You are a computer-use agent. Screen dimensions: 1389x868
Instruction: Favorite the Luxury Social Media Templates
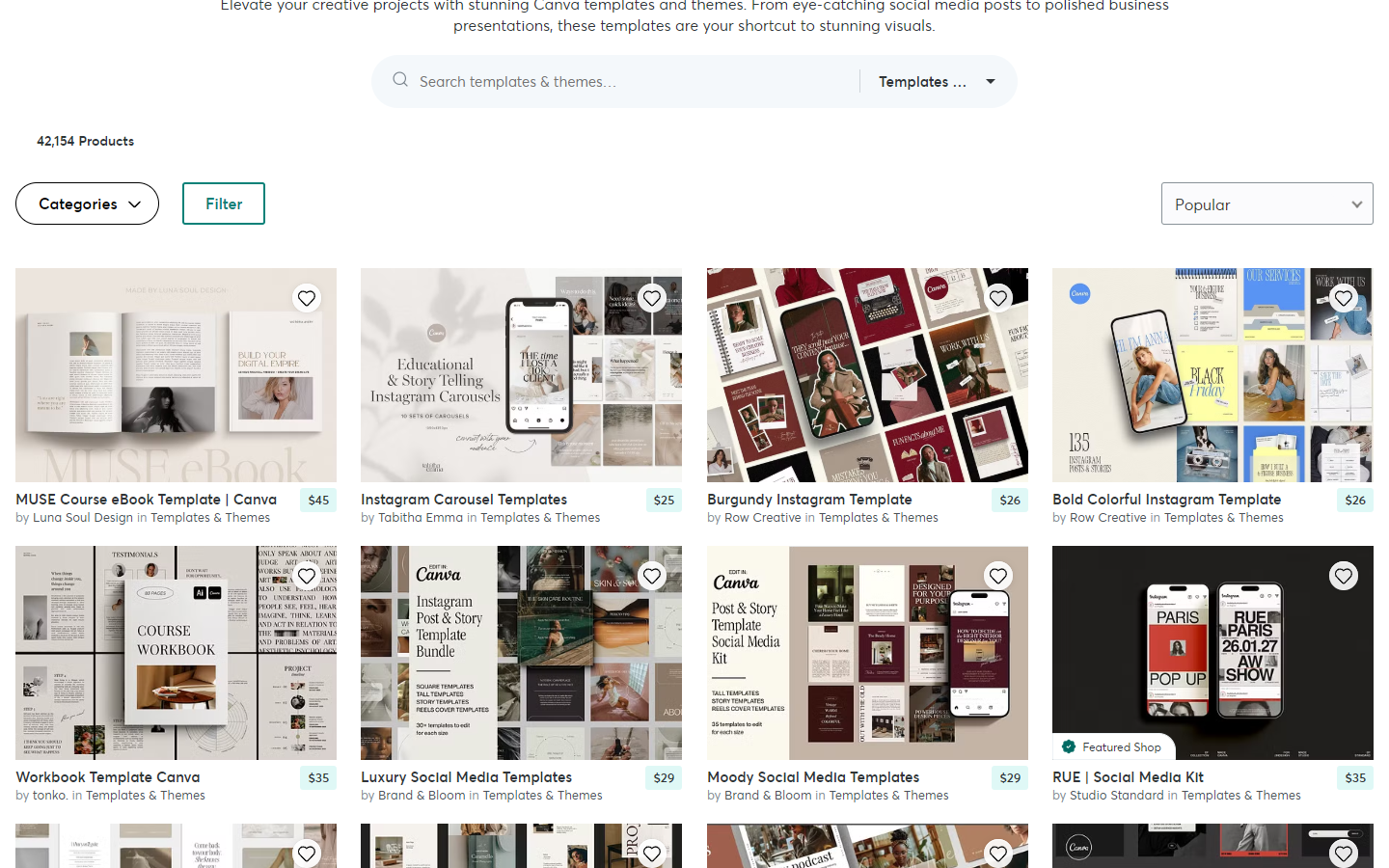(652, 576)
